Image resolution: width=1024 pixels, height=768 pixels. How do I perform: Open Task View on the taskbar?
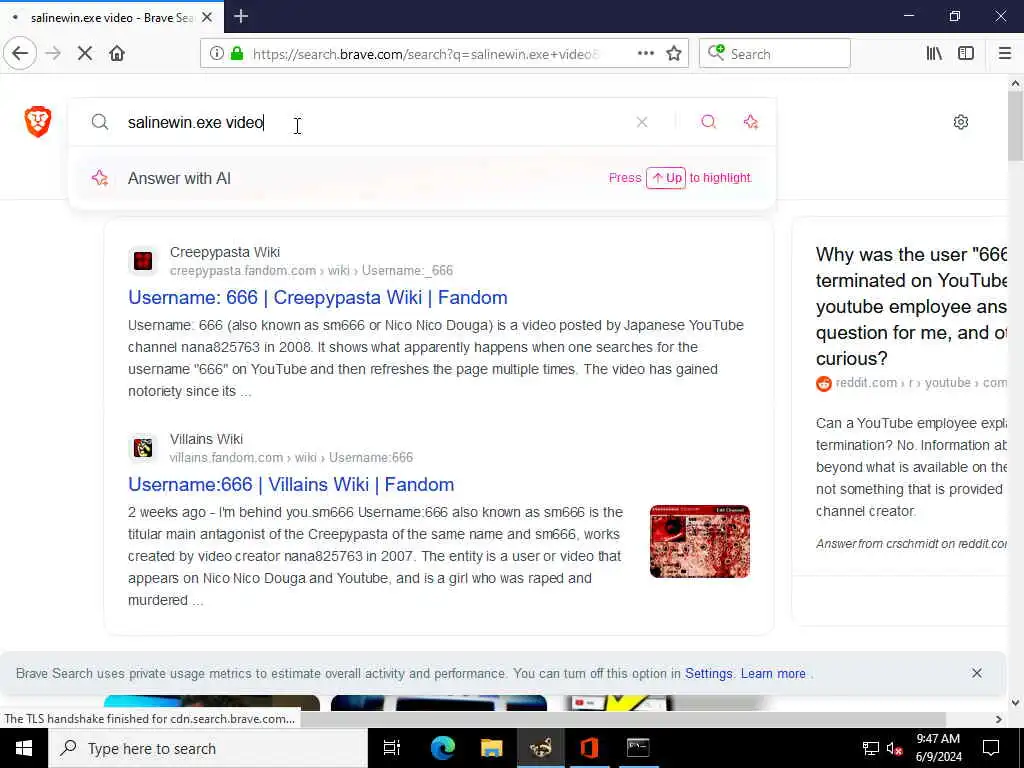coord(392,748)
